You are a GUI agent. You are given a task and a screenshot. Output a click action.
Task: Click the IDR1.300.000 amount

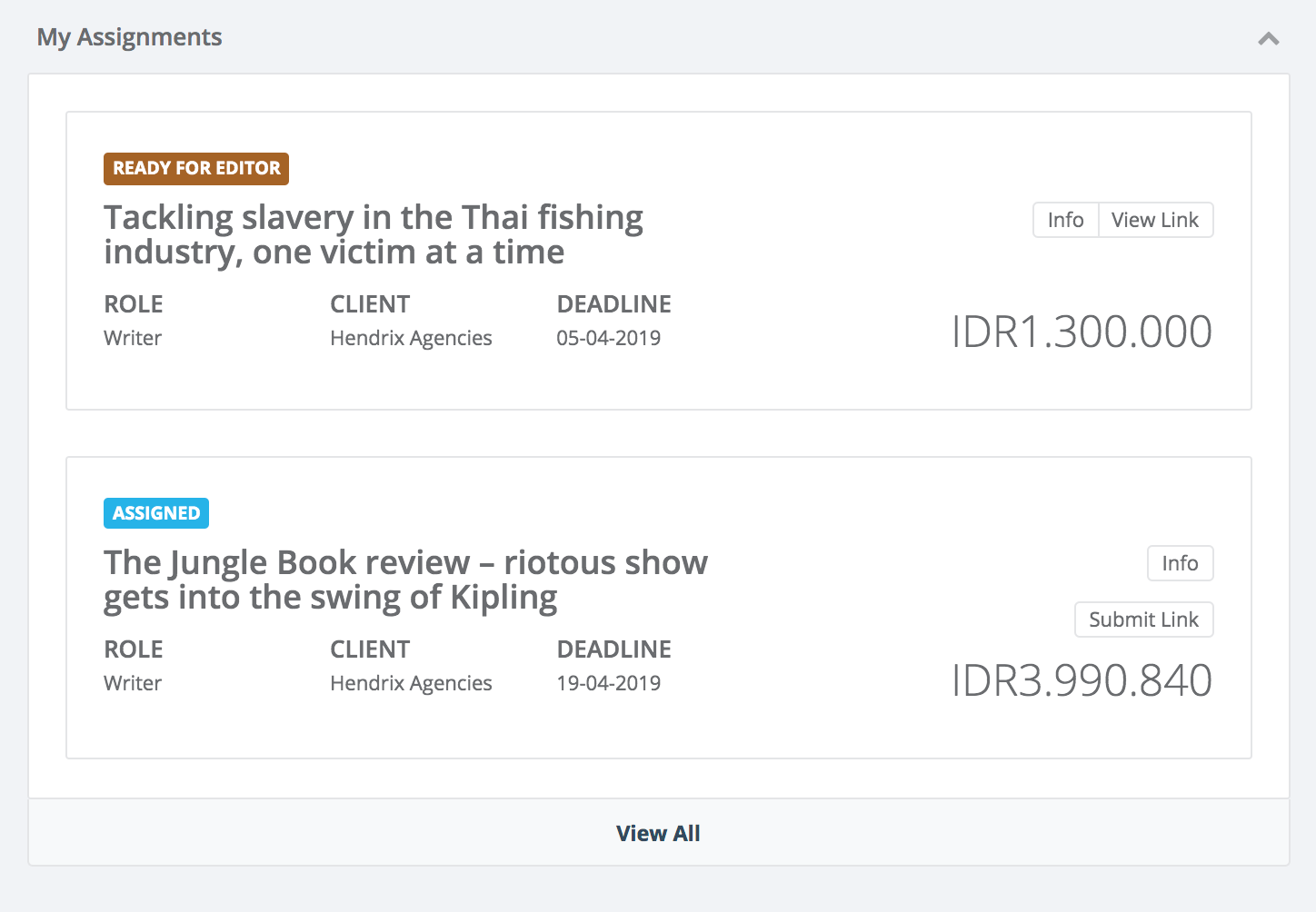tap(1081, 332)
